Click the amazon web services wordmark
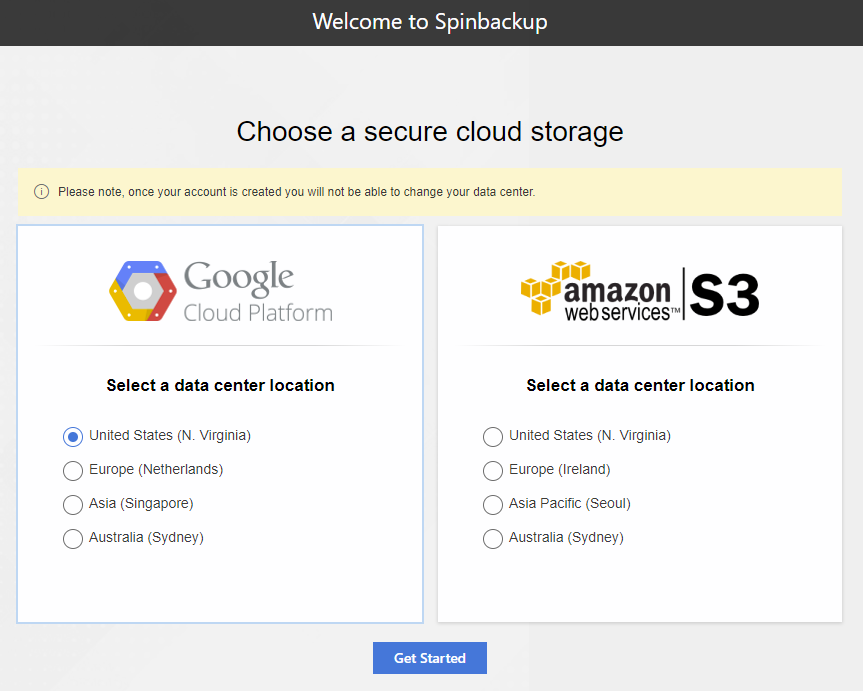The width and height of the screenshot is (863, 691). pyautogui.click(x=621, y=300)
